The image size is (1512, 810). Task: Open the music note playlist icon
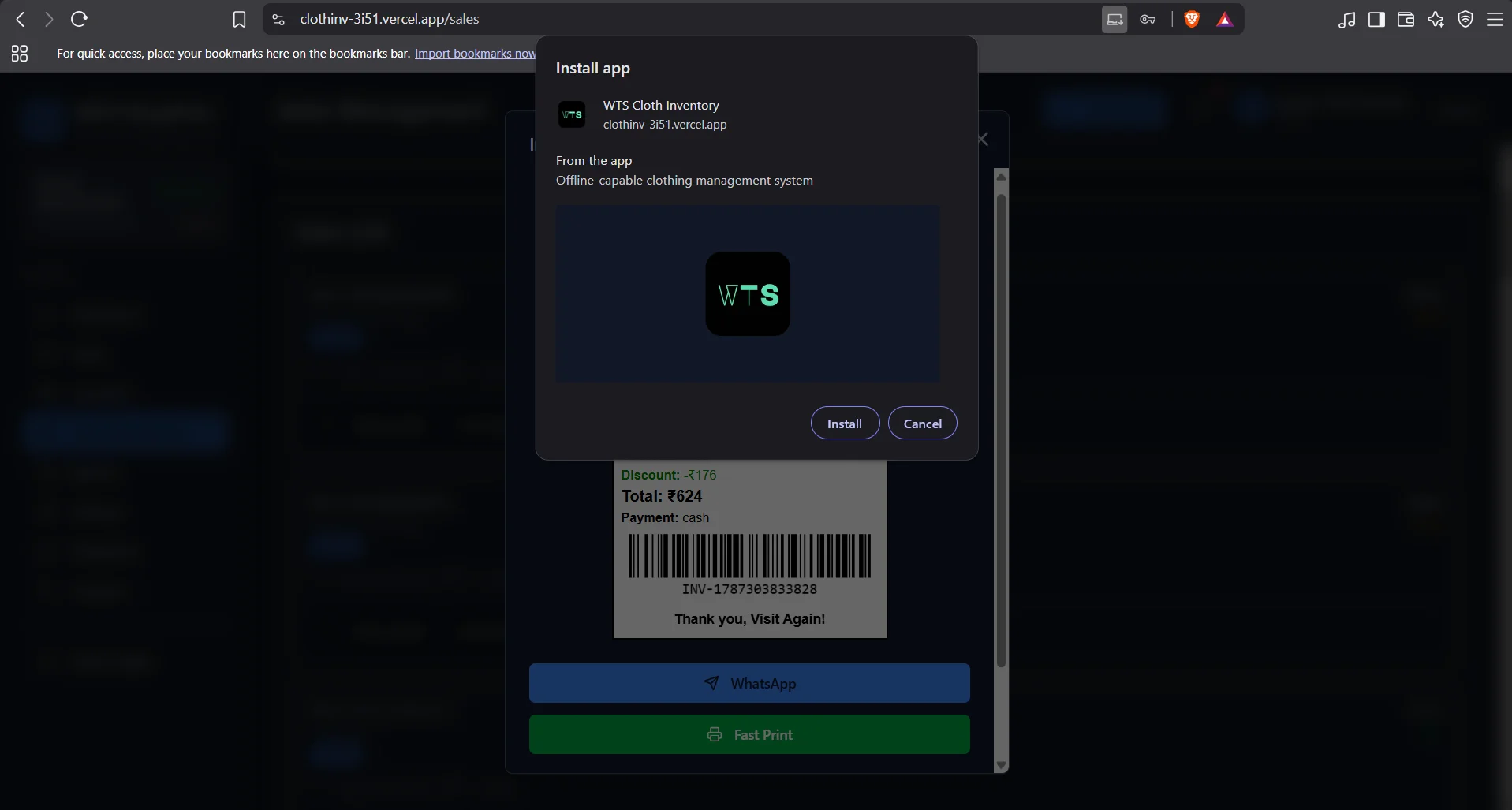pos(1346,20)
